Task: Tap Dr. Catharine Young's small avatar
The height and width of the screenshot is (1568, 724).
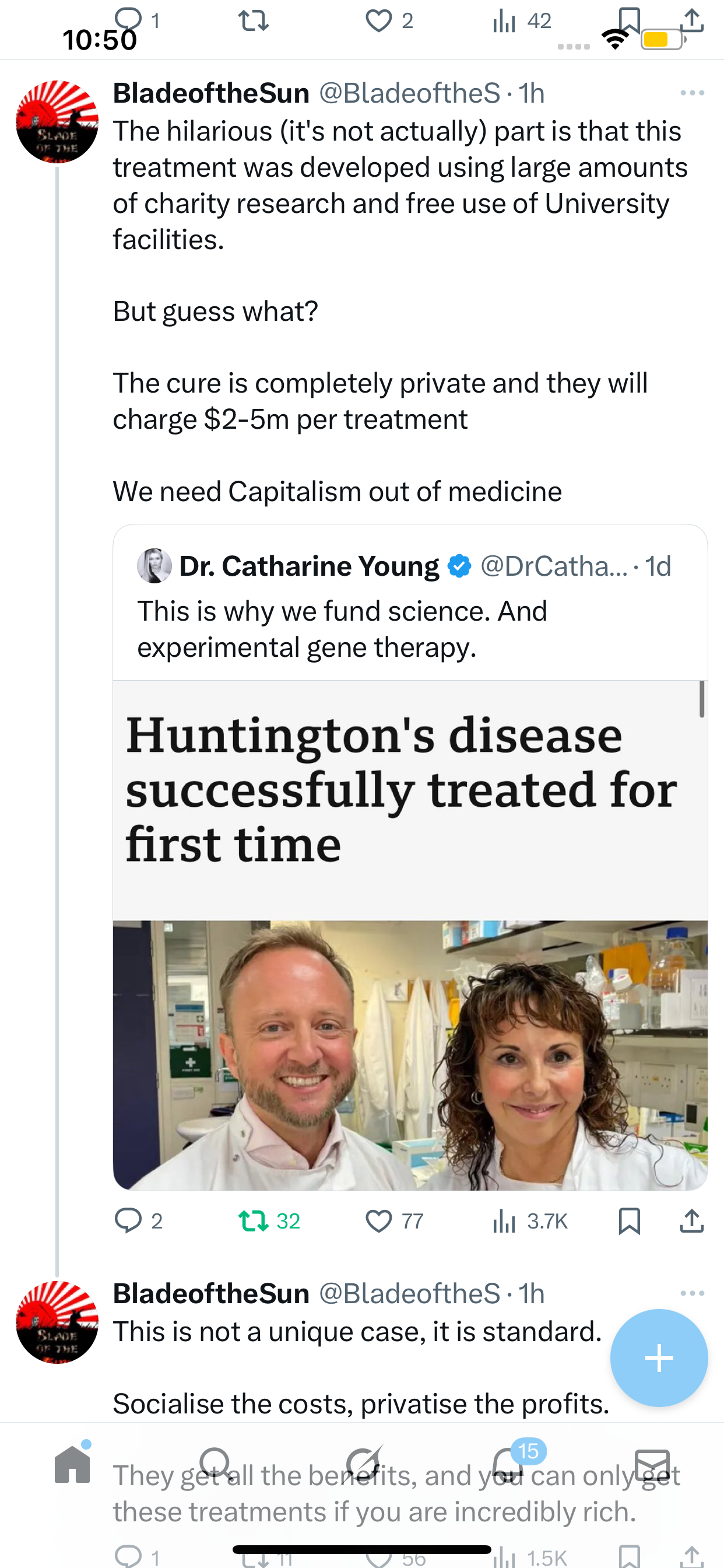Action: [154, 566]
